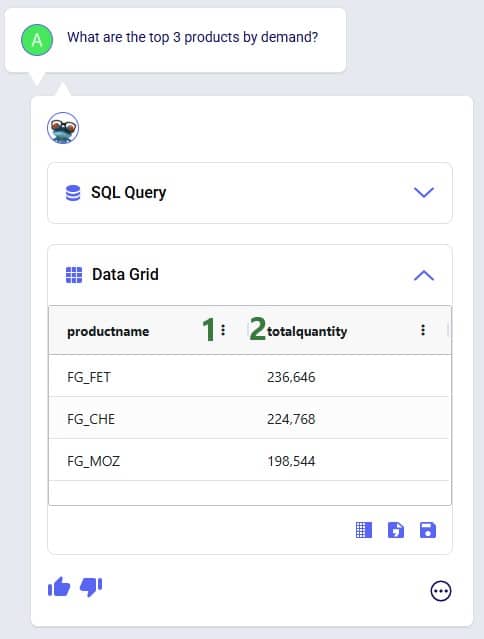Click the frog assistant avatar
The height and width of the screenshot is (639, 484).
[63, 128]
